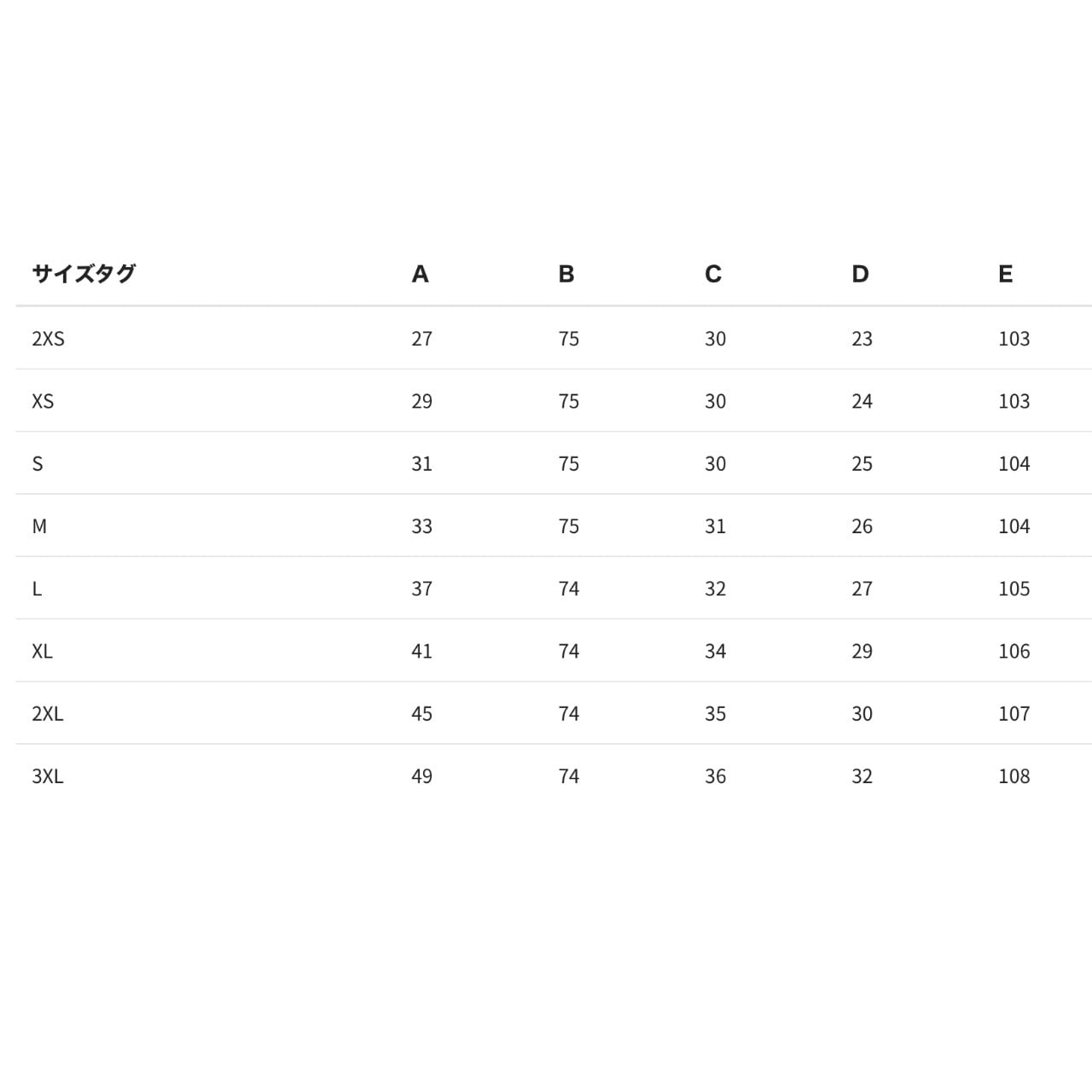Select the 2XS size row label
Screen dimensions: 1092x1092
(x=48, y=339)
